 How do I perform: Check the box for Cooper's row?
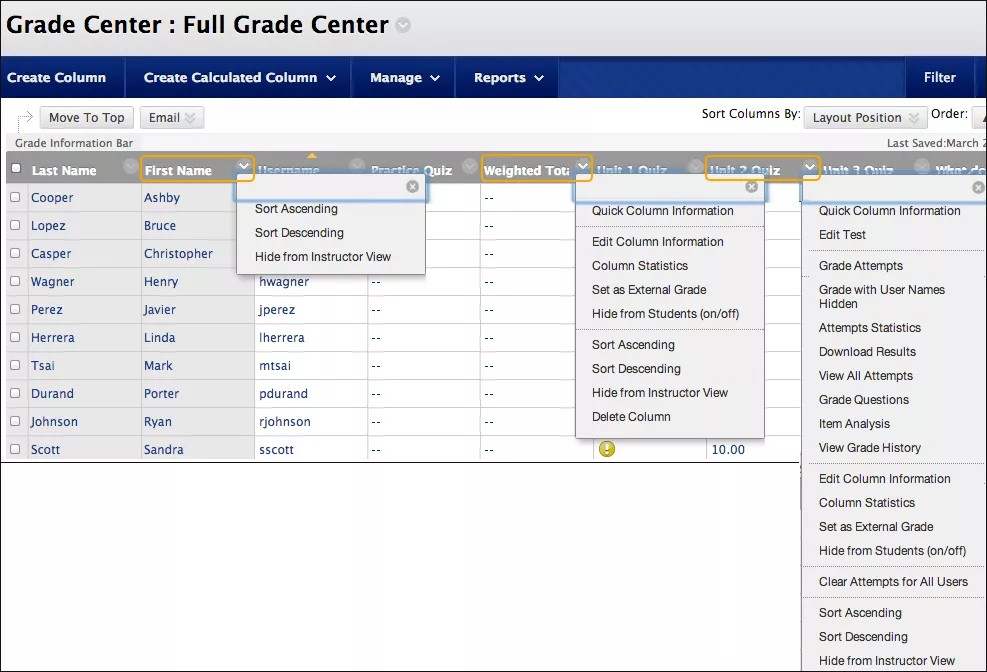(x=15, y=198)
